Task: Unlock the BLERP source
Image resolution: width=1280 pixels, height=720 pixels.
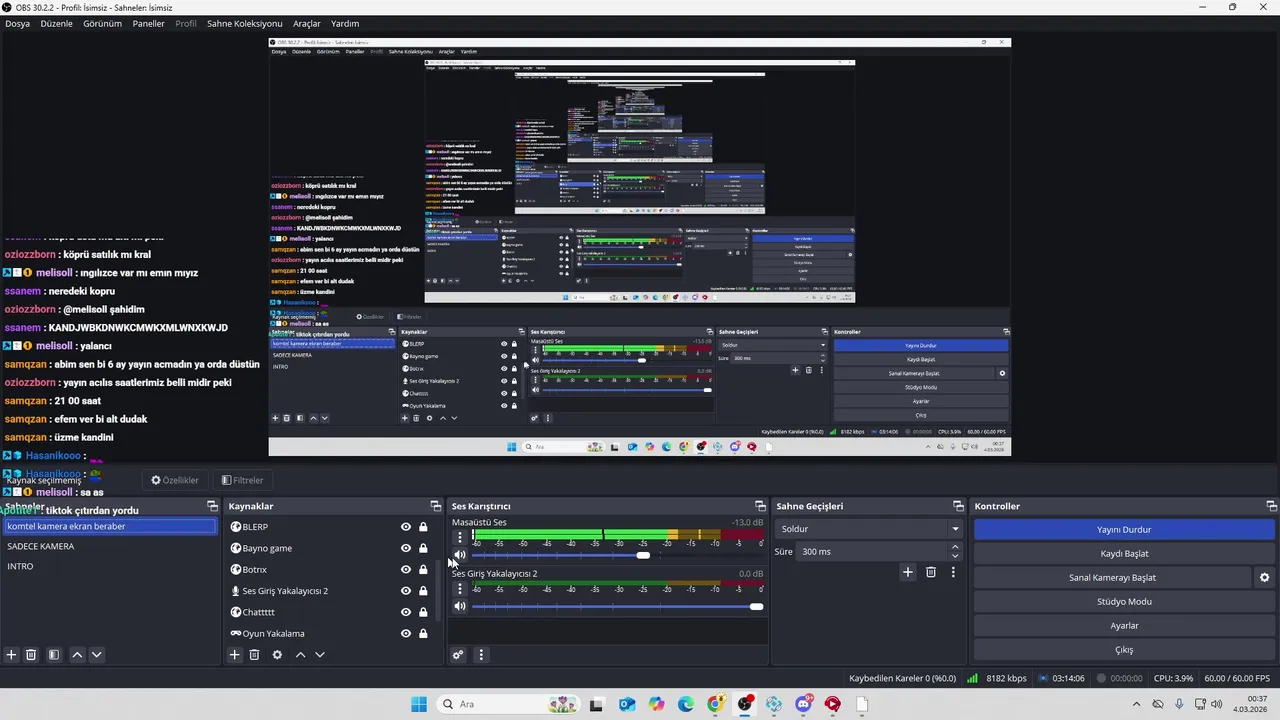Action: 423,527
